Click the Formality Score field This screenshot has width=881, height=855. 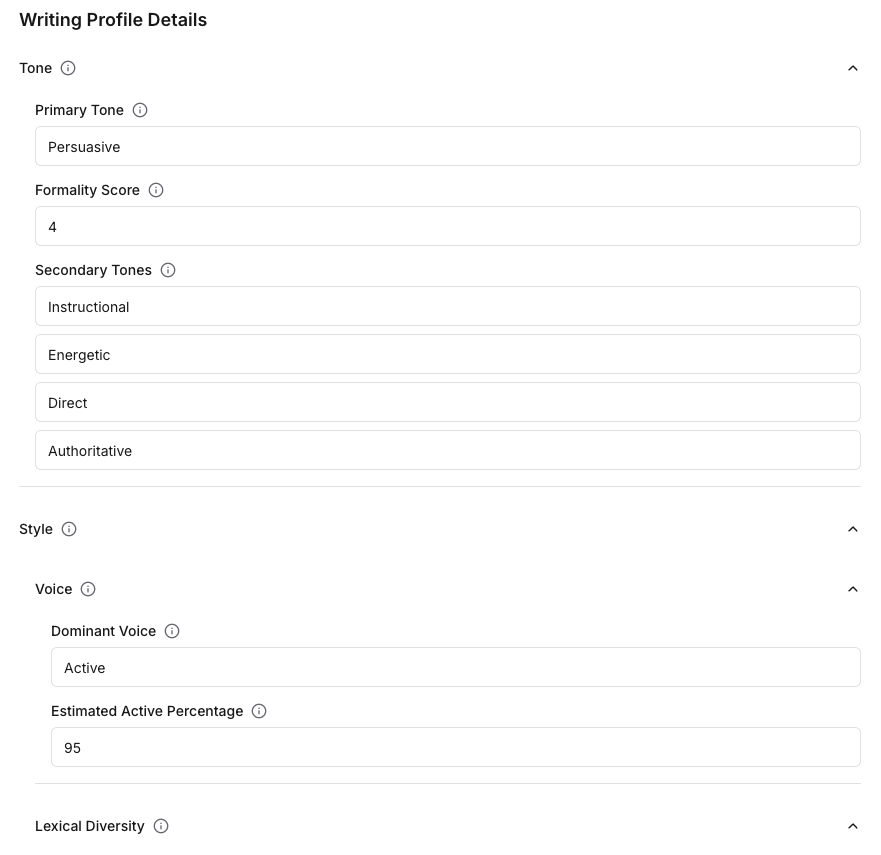tap(447, 227)
